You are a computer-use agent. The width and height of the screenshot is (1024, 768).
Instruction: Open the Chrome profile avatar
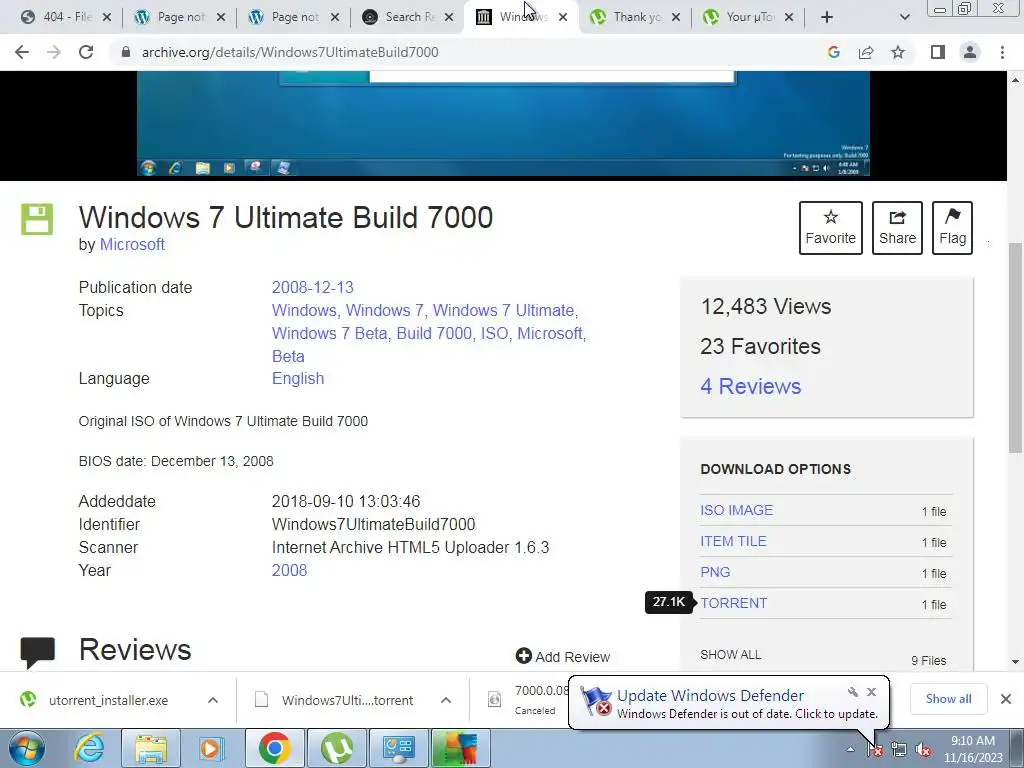(970, 52)
